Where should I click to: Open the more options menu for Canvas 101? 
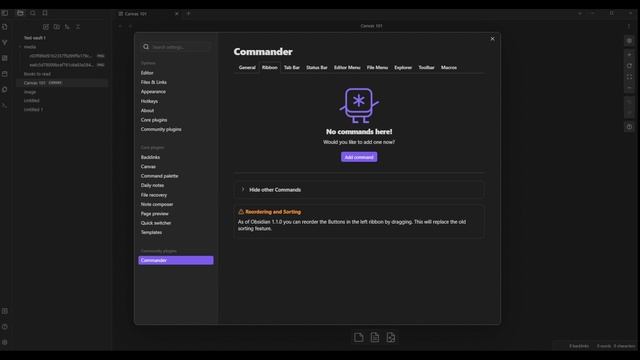pyautogui.click(x=629, y=26)
